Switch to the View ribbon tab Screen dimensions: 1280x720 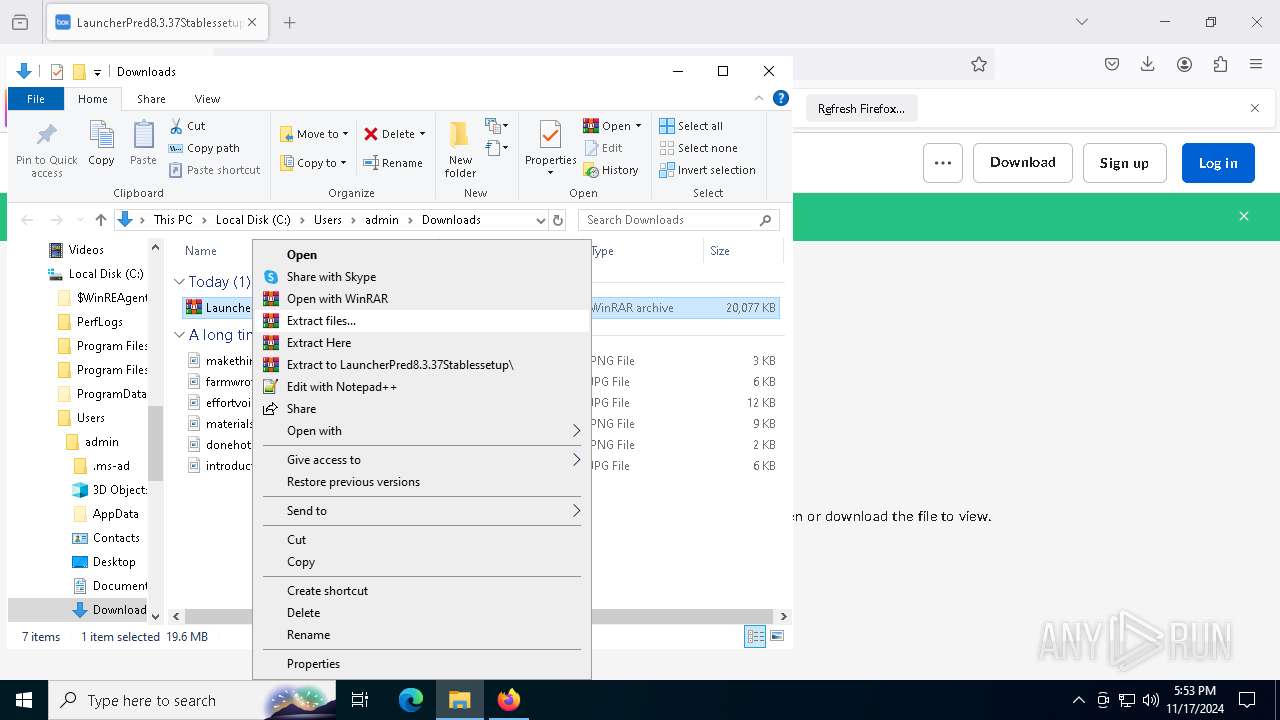pos(207,99)
